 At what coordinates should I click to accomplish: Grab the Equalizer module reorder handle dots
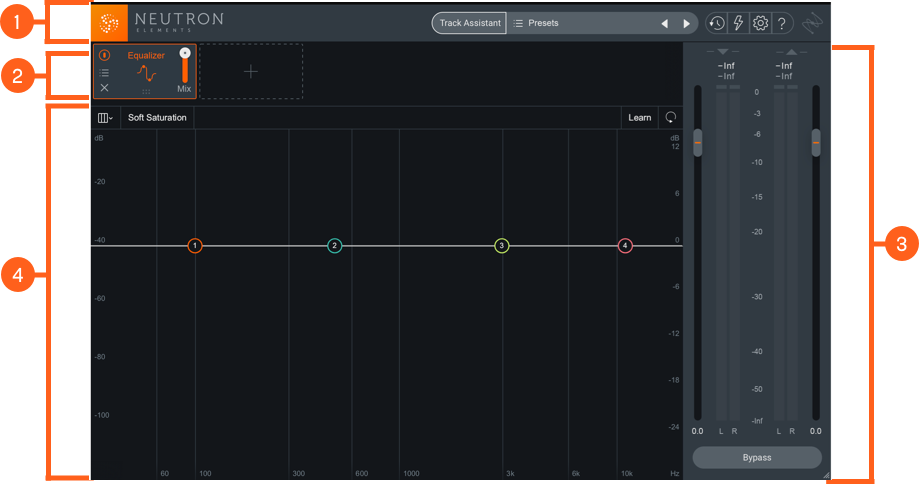pos(147,92)
